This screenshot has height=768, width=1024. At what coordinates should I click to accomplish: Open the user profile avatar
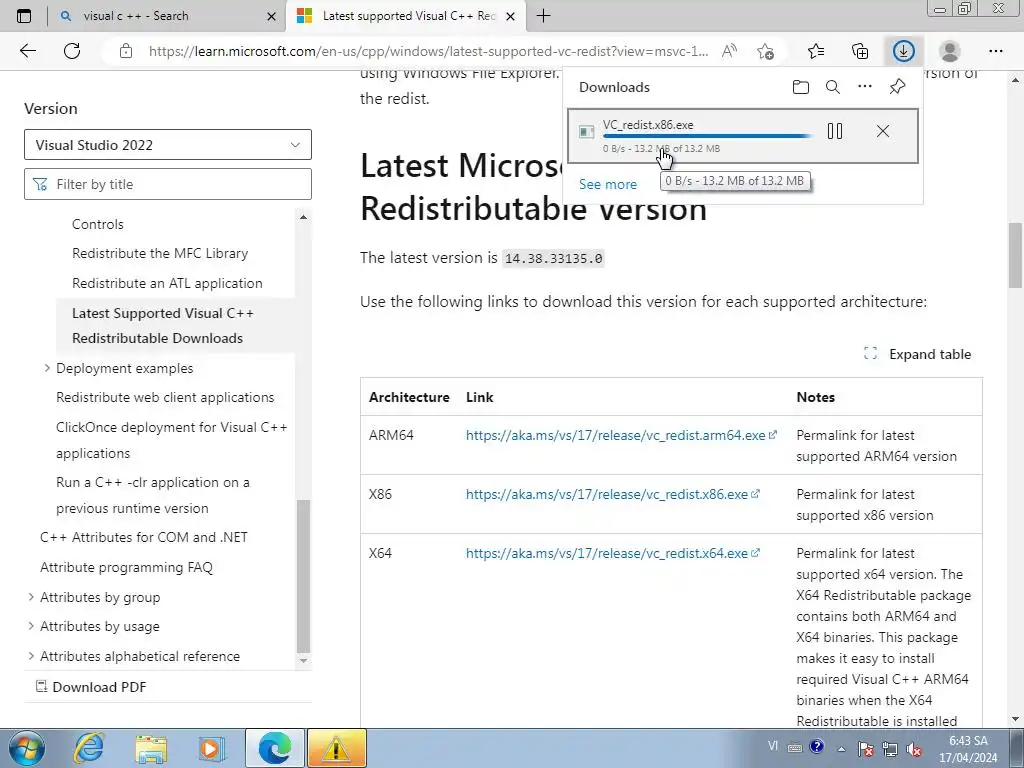950,51
